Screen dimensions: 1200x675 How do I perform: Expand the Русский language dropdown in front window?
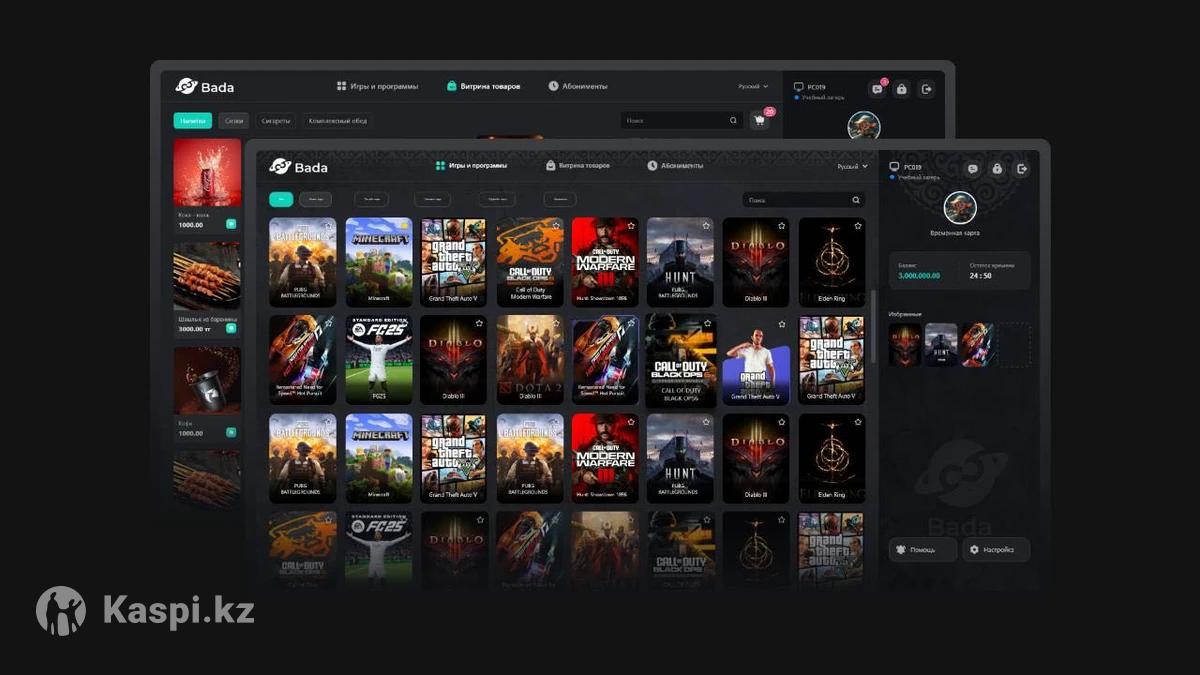(x=852, y=166)
